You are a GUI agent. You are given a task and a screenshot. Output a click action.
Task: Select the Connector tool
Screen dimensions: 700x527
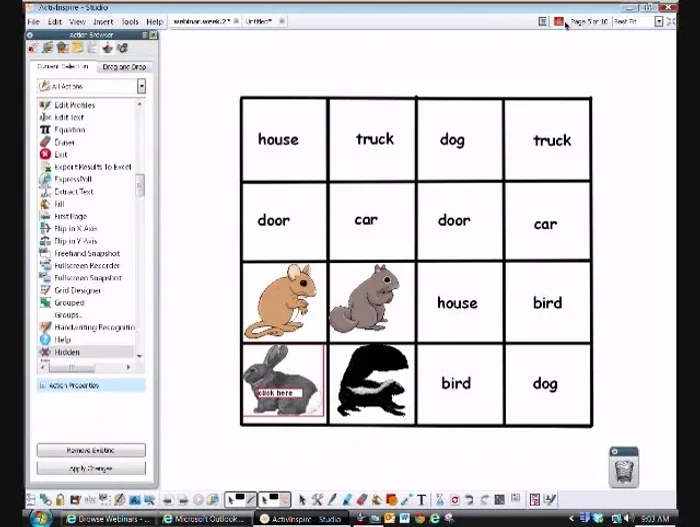click(x=407, y=500)
